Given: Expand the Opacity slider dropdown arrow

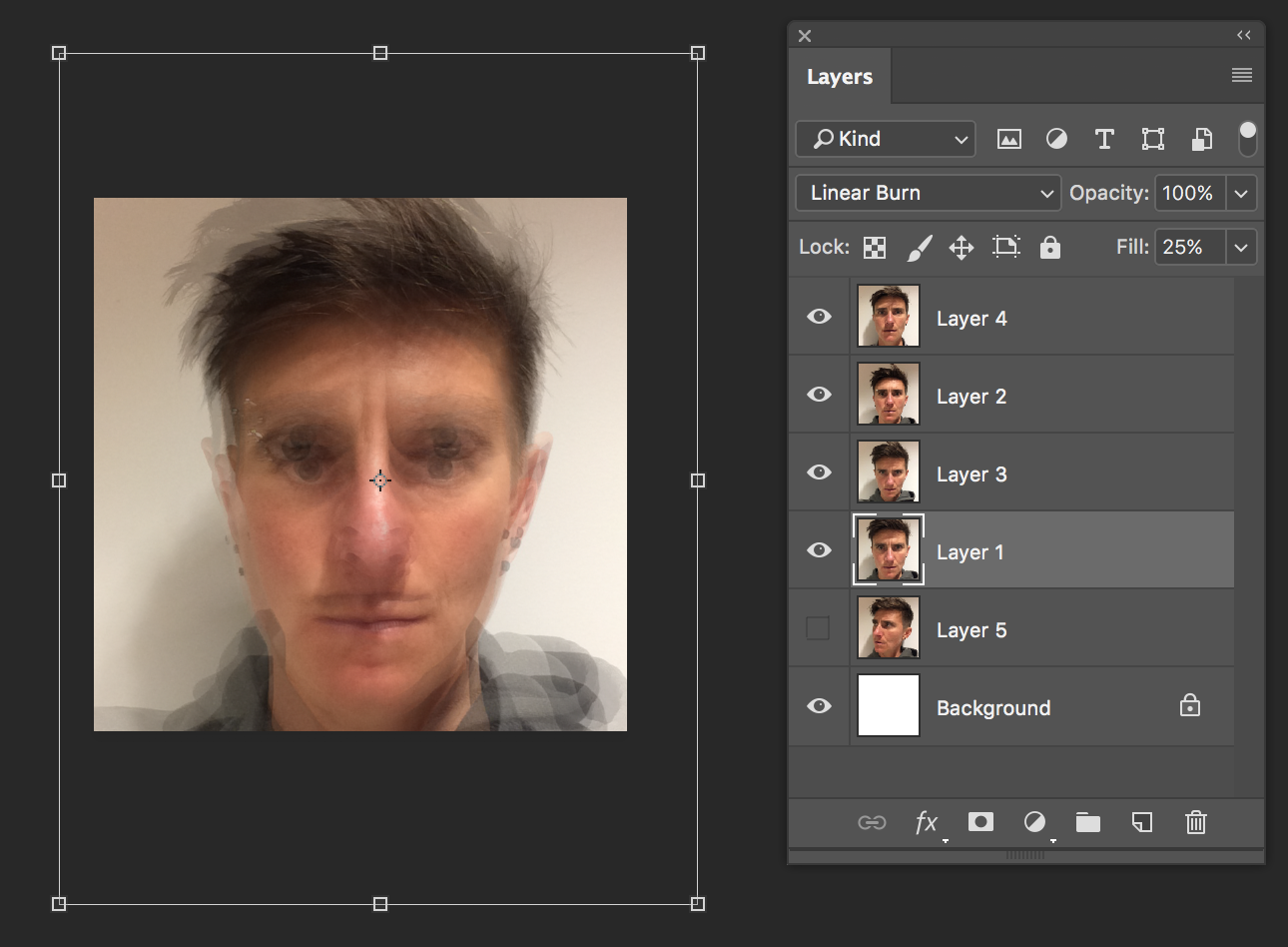Looking at the screenshot, I should [1241, 193].
